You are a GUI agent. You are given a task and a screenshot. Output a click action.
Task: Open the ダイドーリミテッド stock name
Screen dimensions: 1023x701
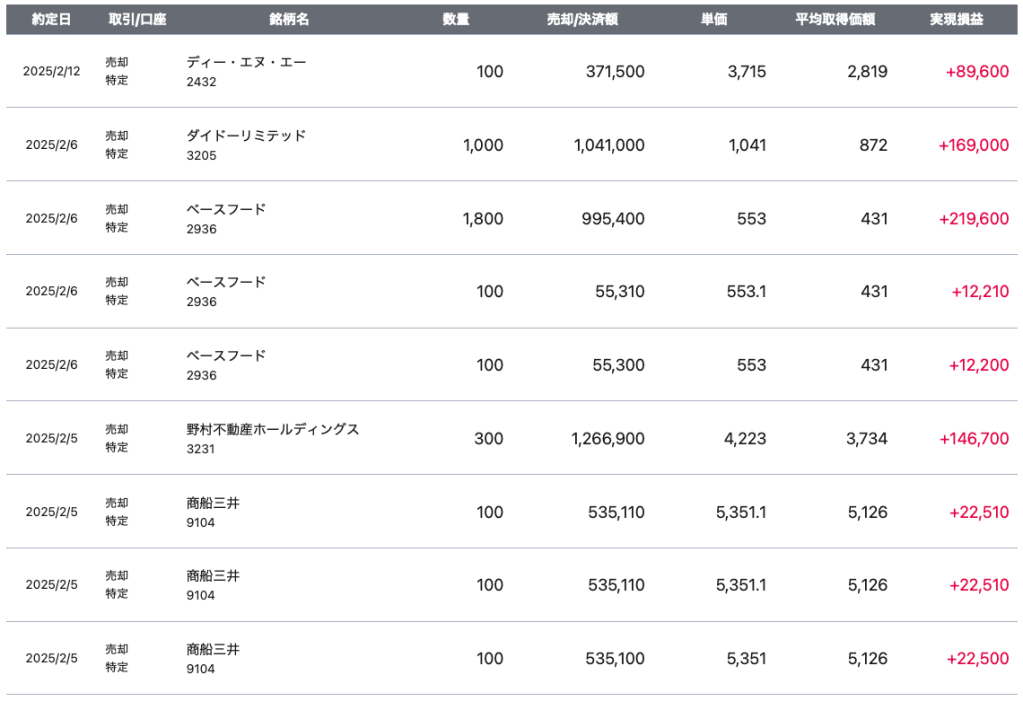coord(246,136)
